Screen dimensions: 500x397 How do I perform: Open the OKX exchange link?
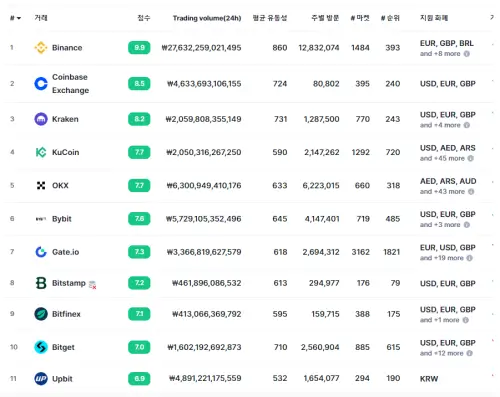coord(60,185)
